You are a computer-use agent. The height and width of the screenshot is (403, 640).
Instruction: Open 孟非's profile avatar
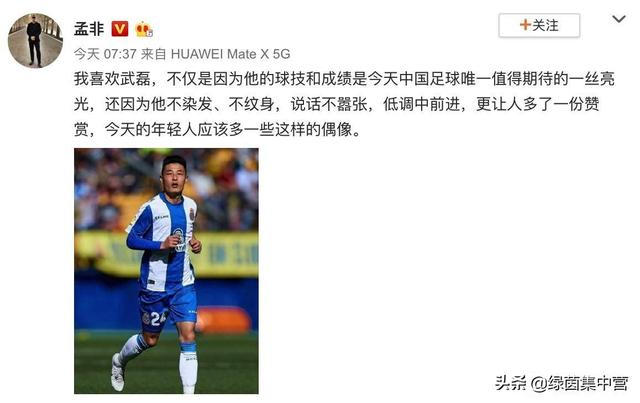tap(35, 40)
